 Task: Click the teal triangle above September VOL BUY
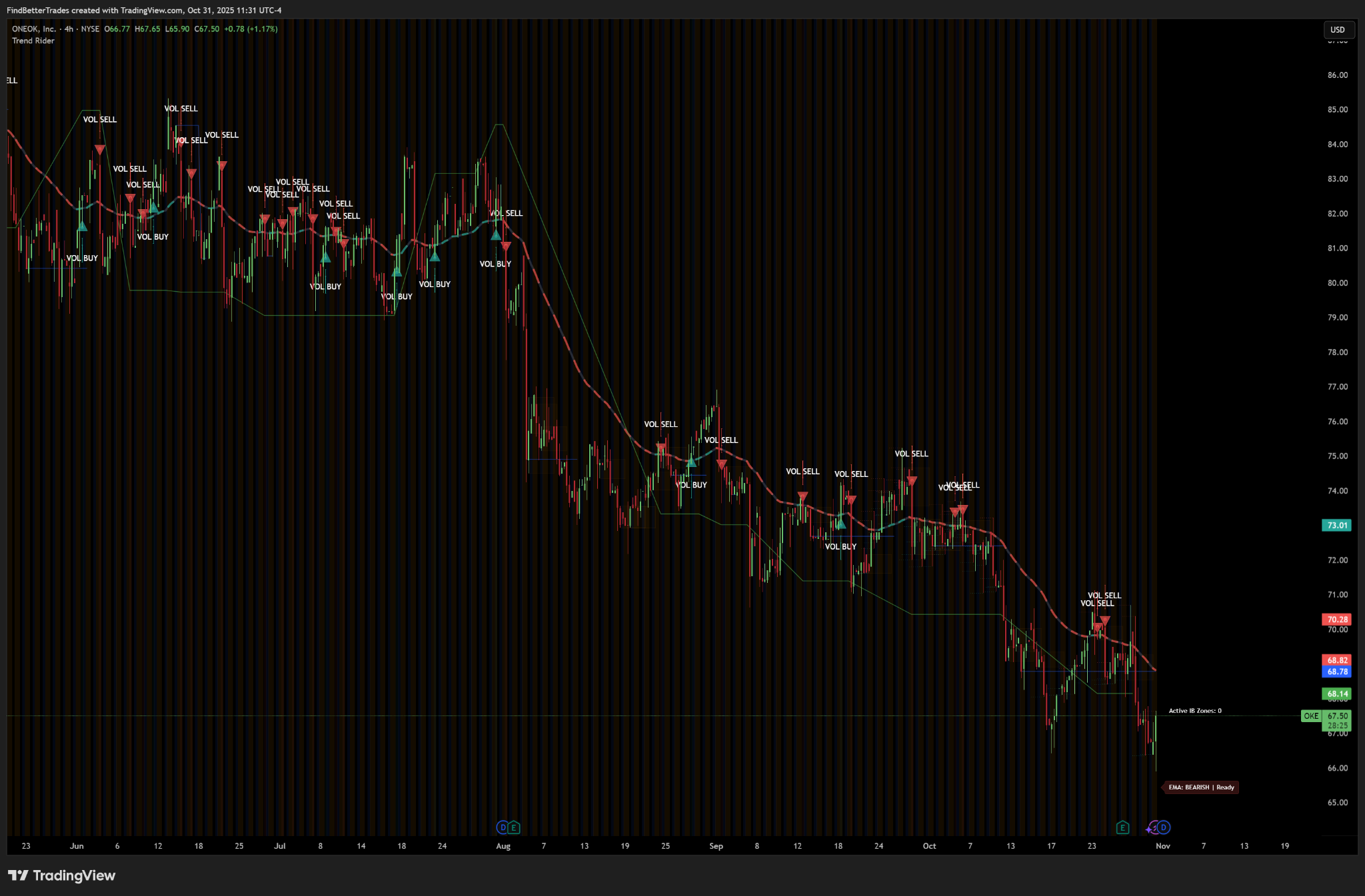(840, 524)
